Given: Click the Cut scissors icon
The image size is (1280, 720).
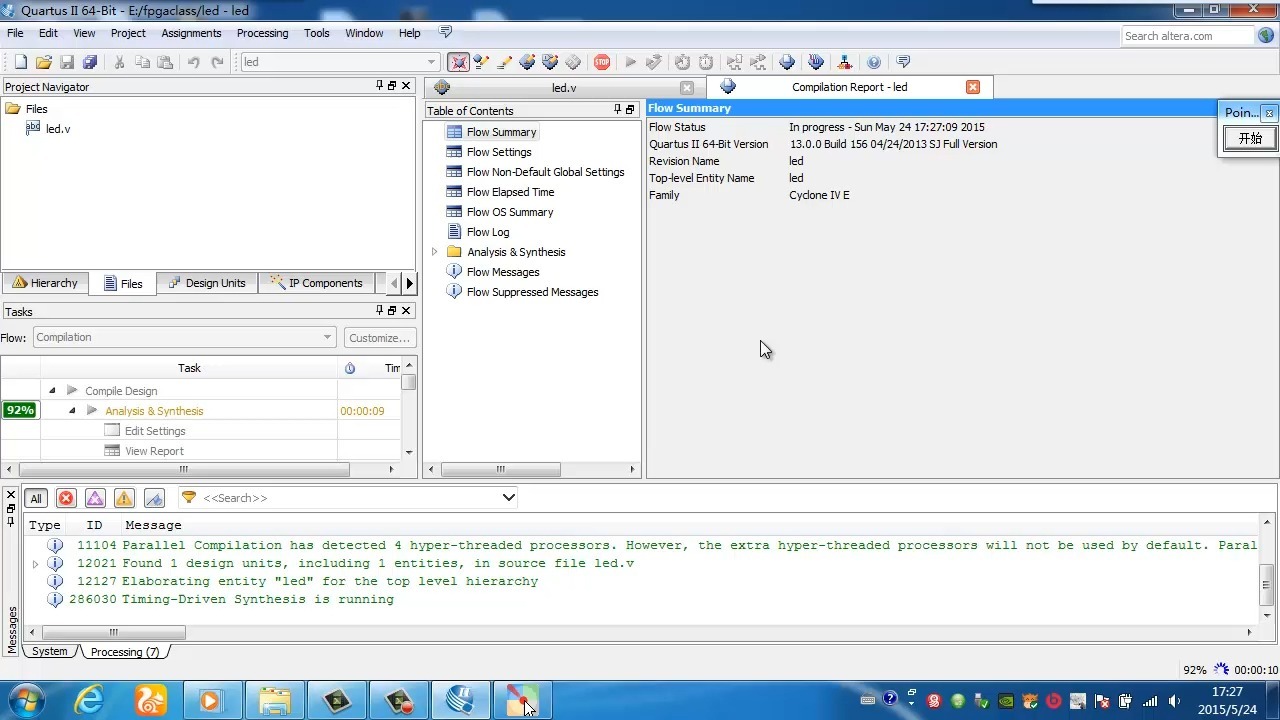Looking at the screenshot, I should 119,62.
